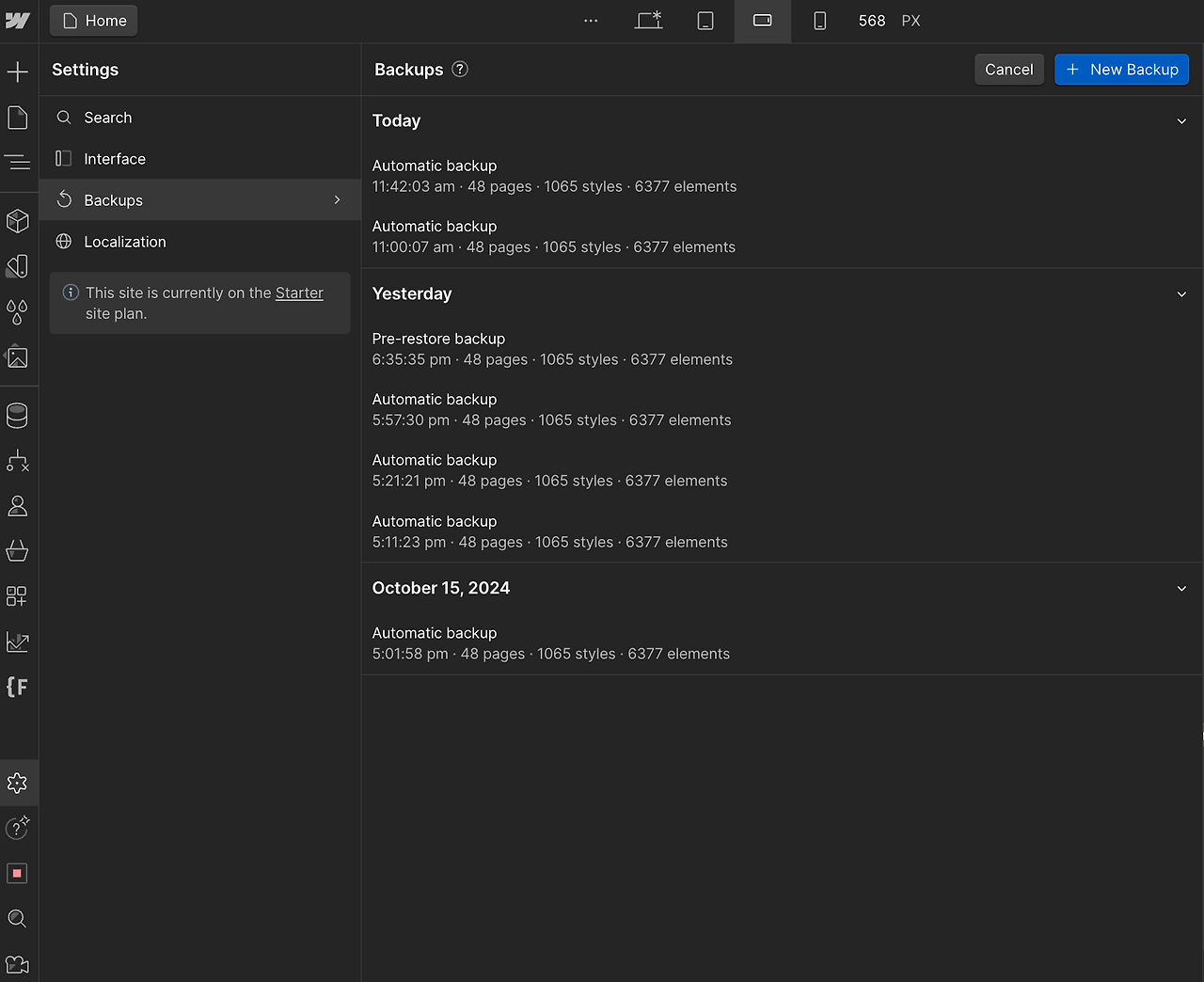Collapse the October 15, 2024 section
Screen dimensions: 1204x982
click(1181, 589)
